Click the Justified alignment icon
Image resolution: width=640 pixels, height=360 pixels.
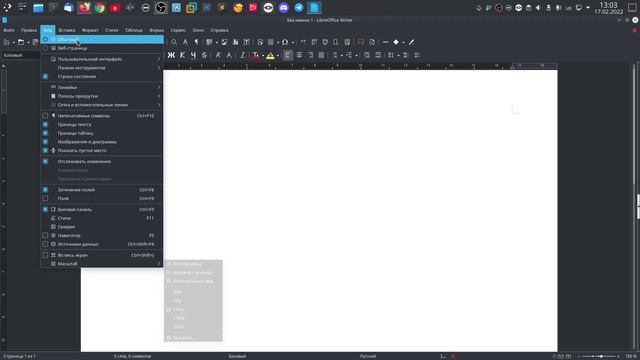(321, 55)
